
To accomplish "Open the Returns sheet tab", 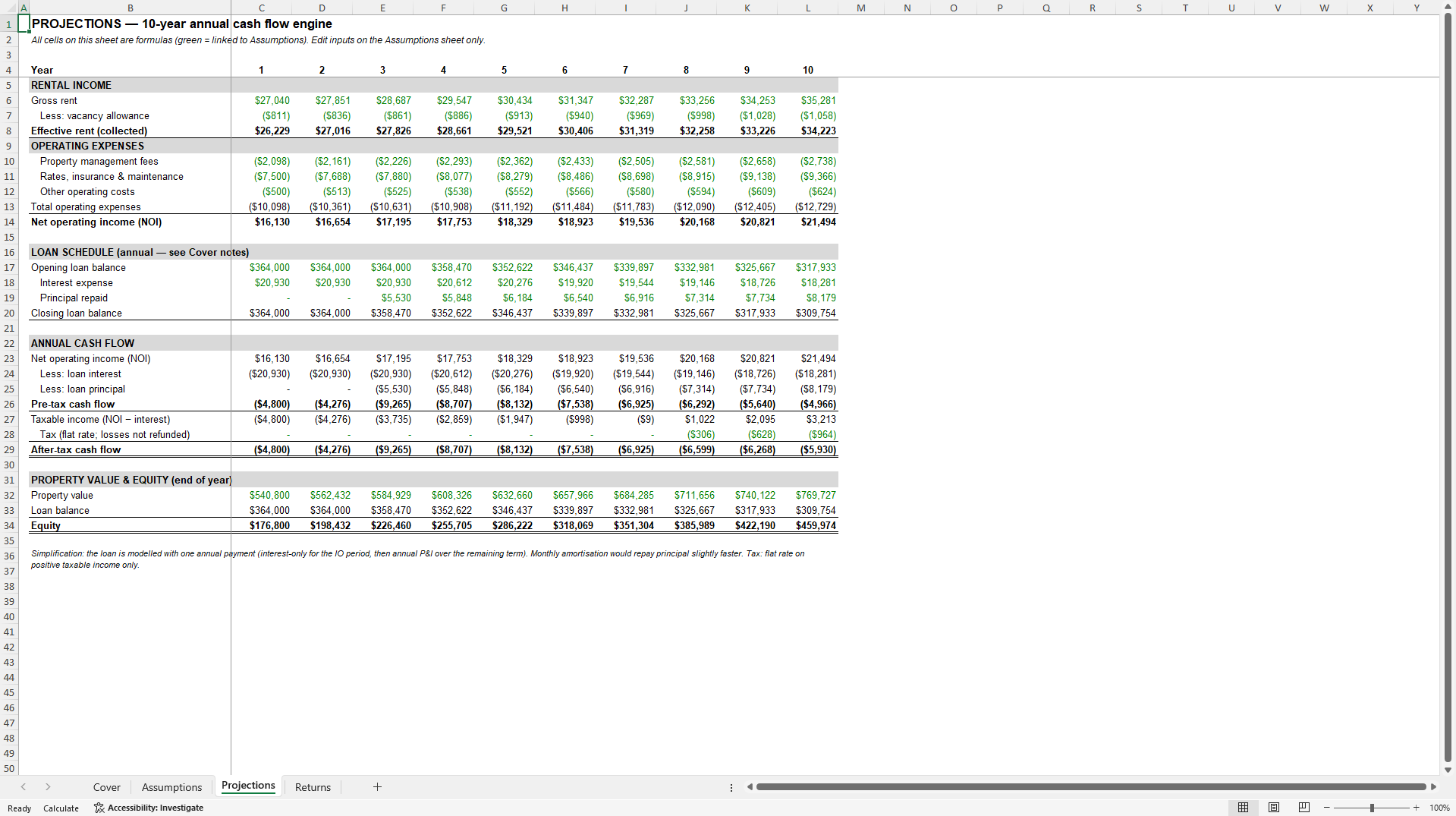I will (313, 787).
